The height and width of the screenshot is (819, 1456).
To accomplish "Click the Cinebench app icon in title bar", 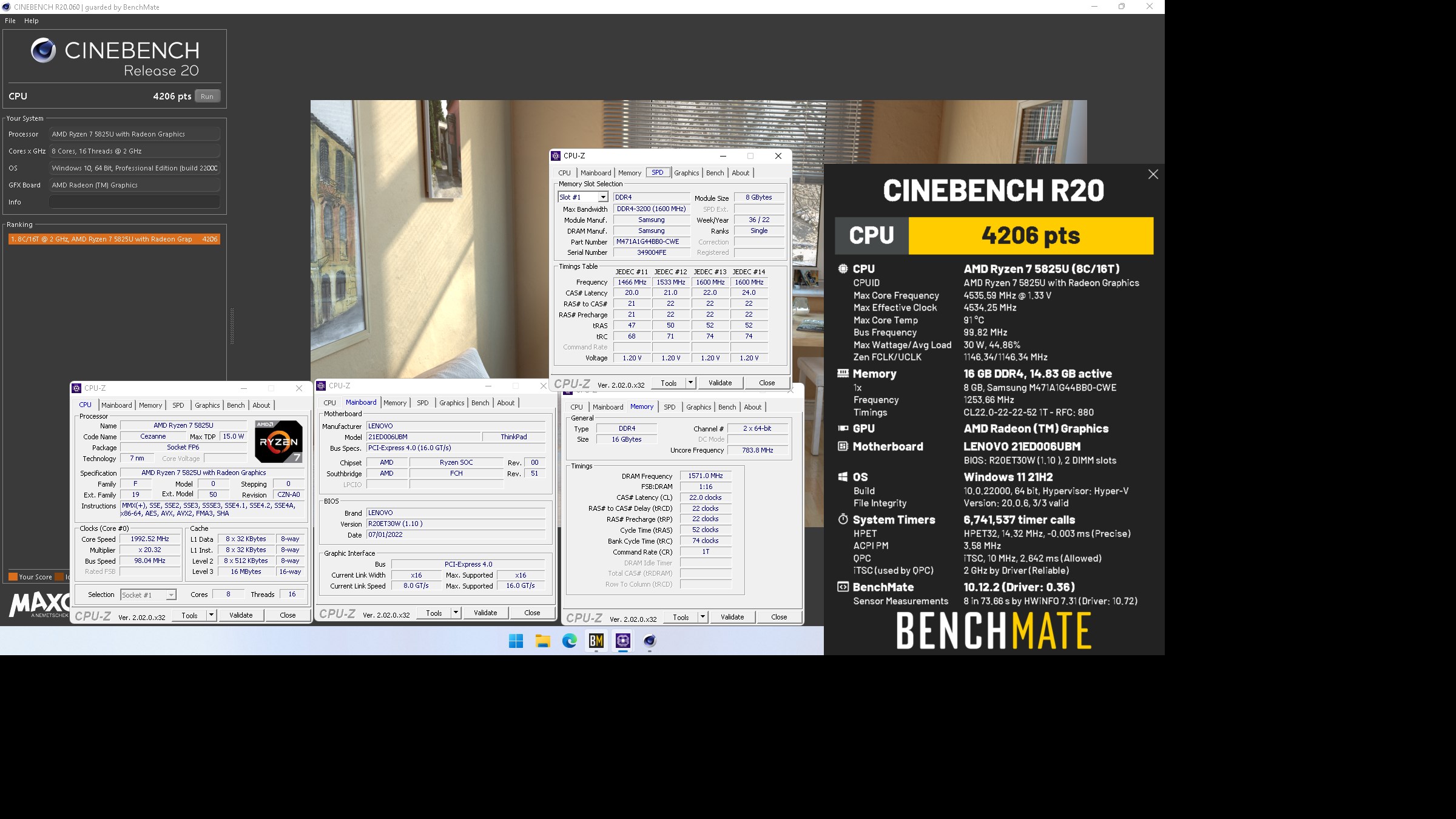I will (x=6, y=7).
